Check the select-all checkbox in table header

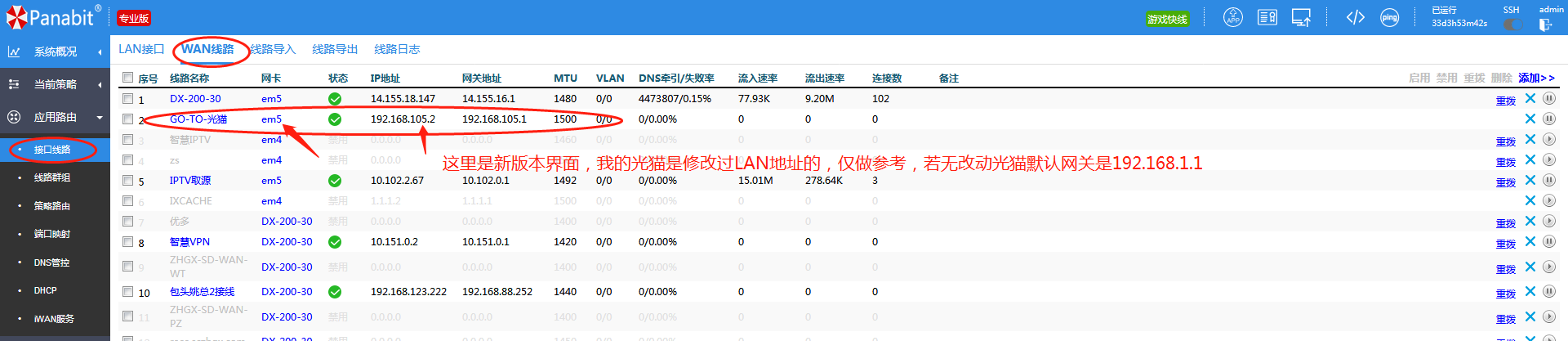(x=127, y=78)
